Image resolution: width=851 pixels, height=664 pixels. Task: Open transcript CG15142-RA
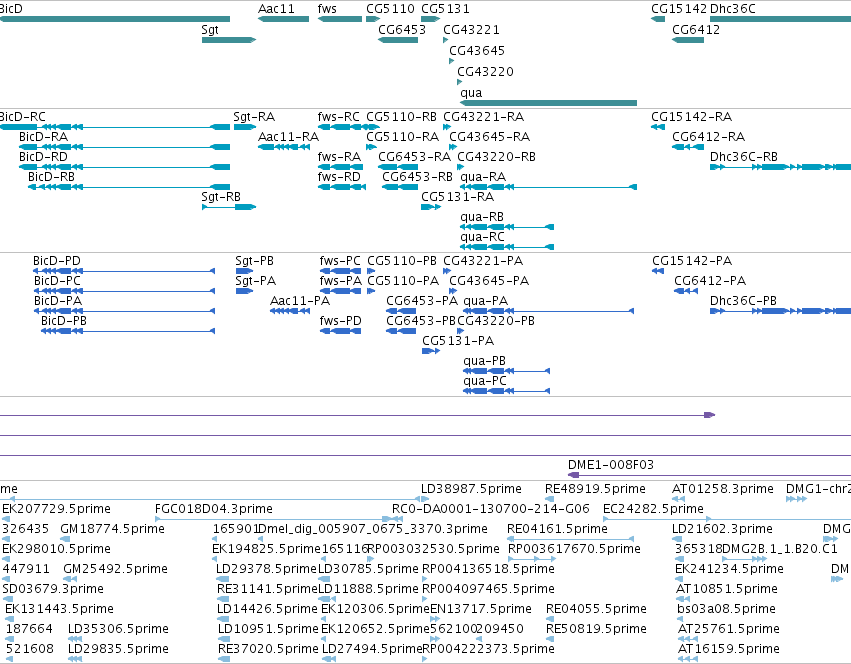coord(691,117)
